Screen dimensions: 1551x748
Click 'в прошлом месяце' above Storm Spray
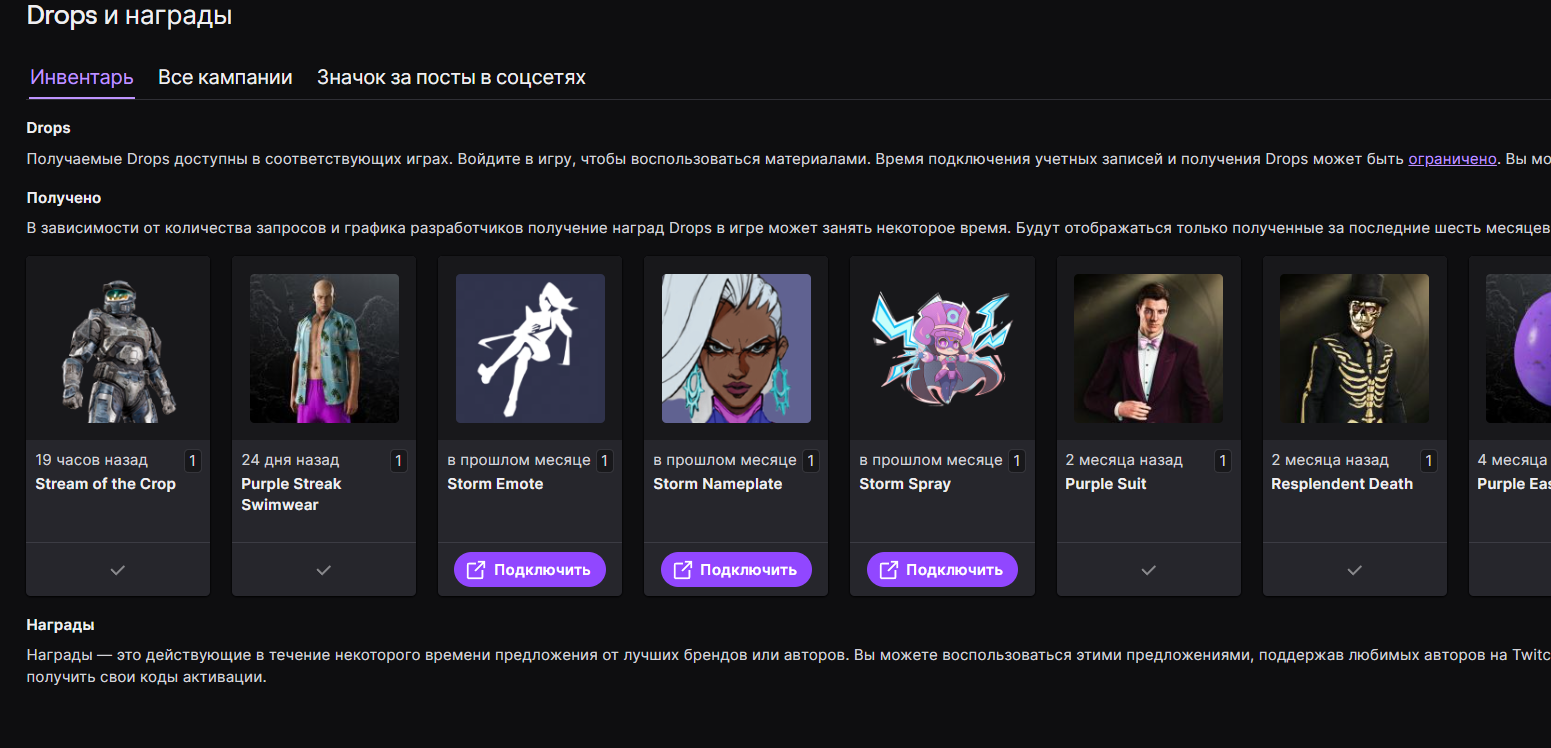tap(931, 460)
